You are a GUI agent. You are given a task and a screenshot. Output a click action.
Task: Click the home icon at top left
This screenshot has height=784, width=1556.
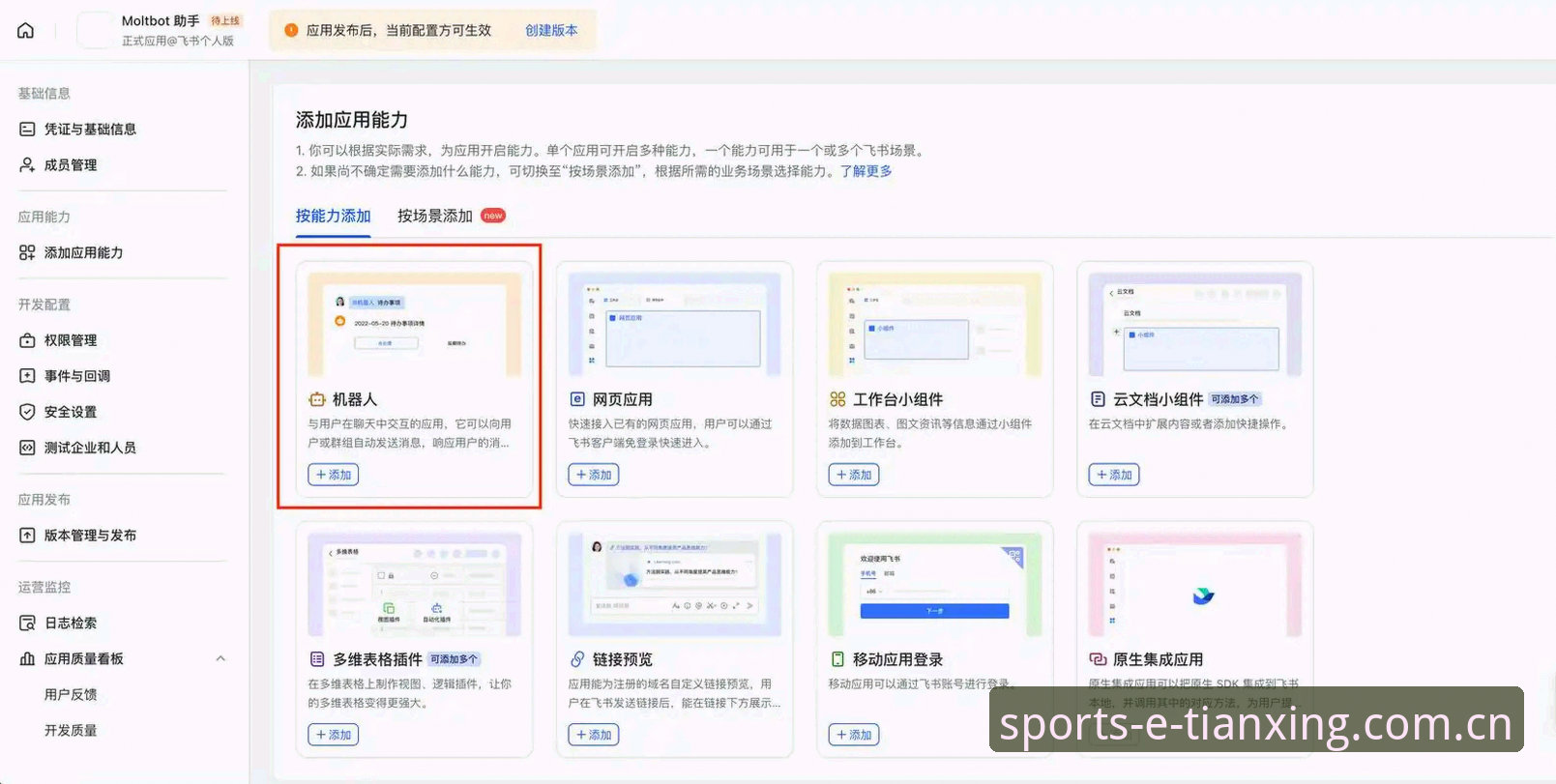[x=26, y=30]
